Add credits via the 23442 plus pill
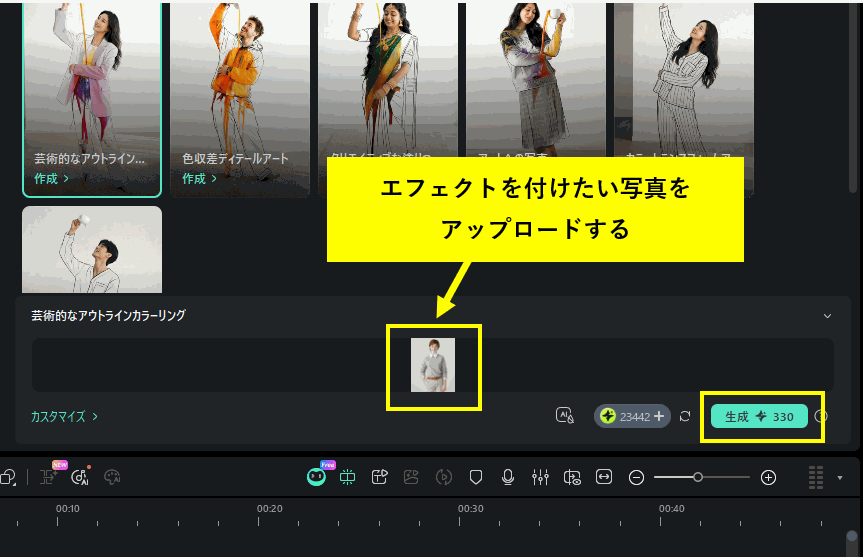Viewport: 863px width, 557px height. pyautogui.click(x=632, y=417)
